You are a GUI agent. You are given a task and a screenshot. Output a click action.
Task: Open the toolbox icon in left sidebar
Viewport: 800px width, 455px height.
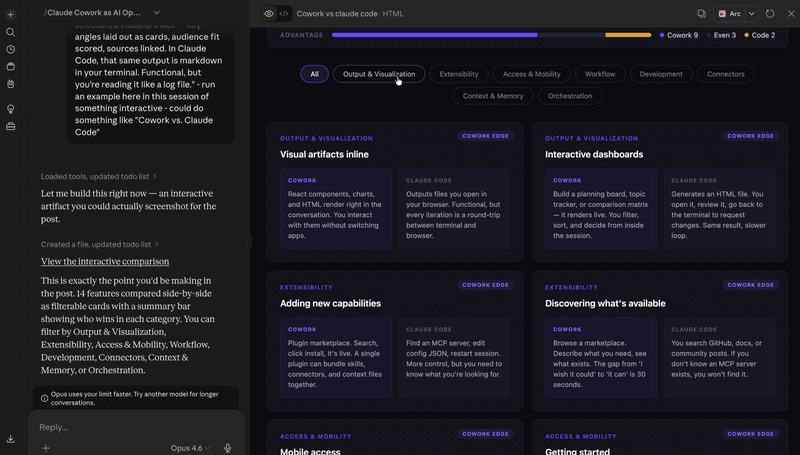point(10,126)
